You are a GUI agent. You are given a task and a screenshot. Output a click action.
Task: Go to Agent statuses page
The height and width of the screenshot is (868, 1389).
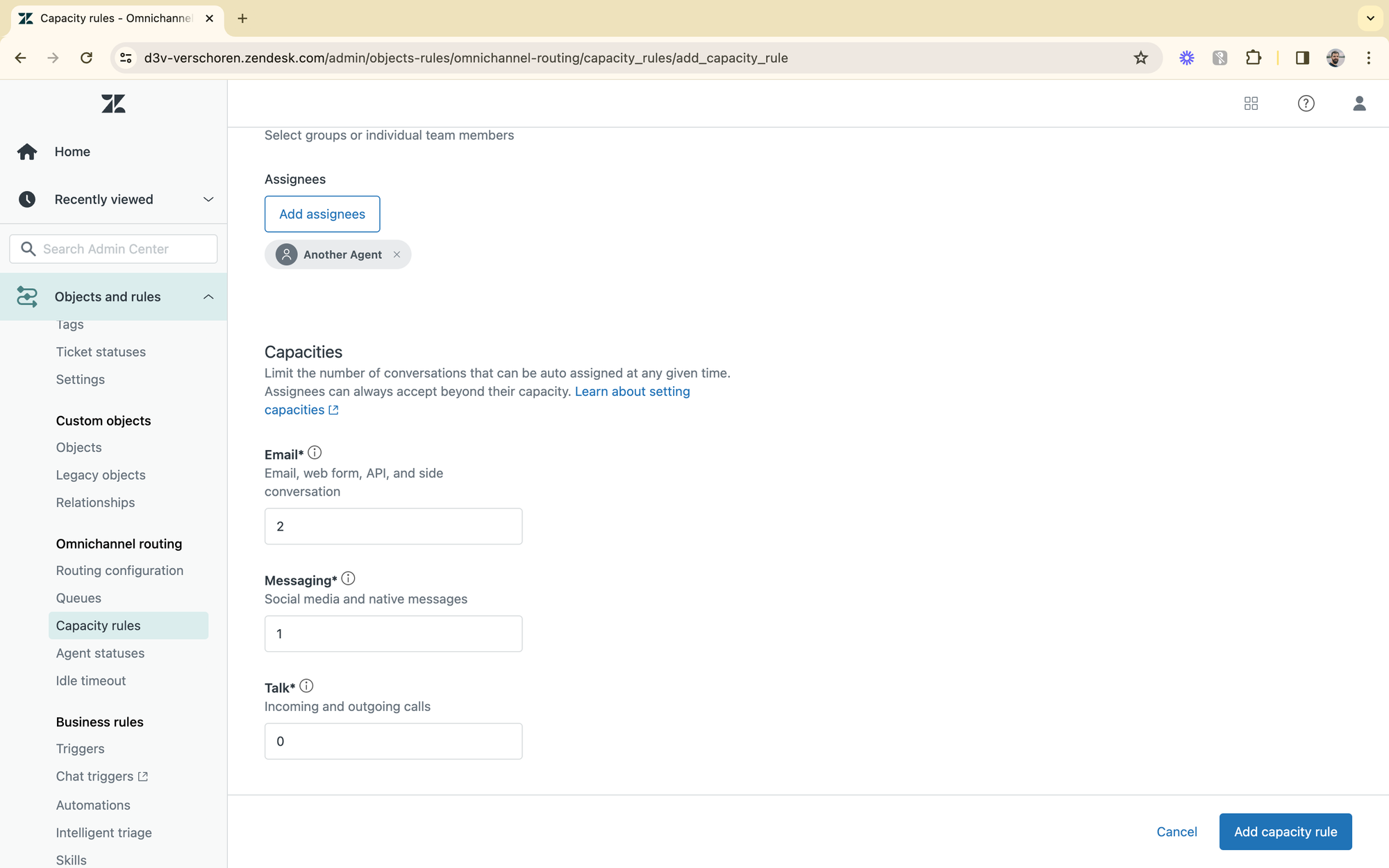click(100, 653)
